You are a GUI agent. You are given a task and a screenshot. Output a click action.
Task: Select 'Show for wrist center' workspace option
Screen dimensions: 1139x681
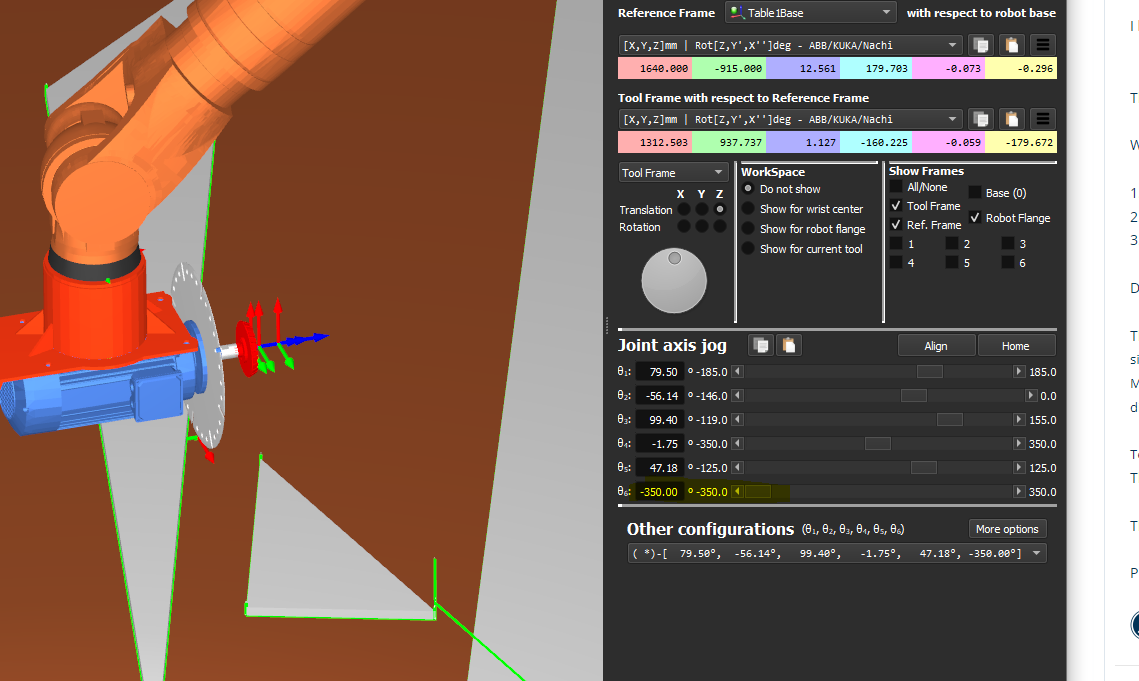click(748, 209)
